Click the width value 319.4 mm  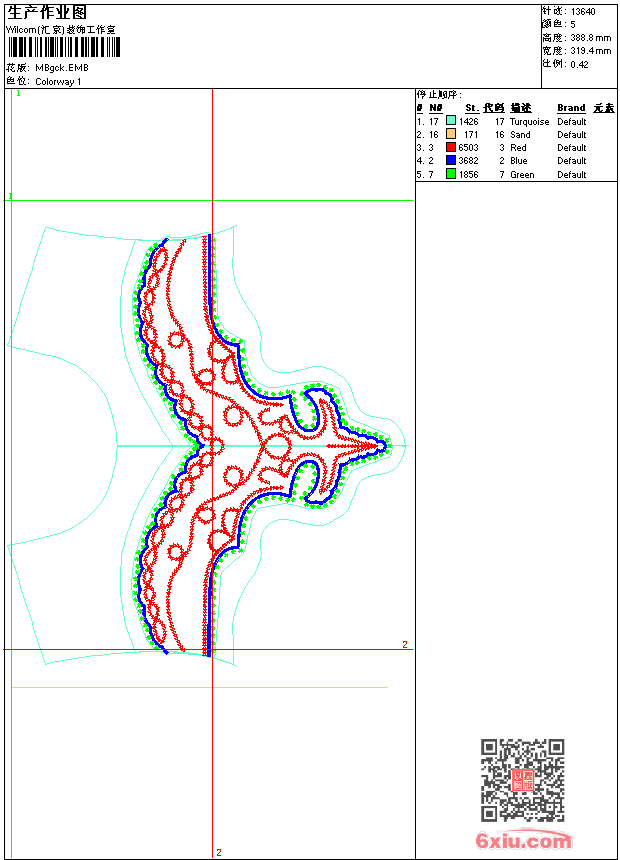(590, 50)
